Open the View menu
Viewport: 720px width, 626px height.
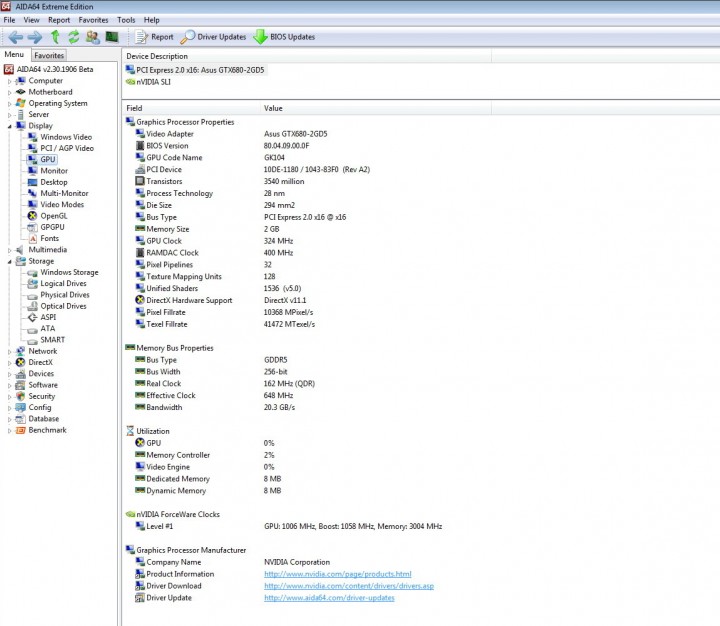31,20
